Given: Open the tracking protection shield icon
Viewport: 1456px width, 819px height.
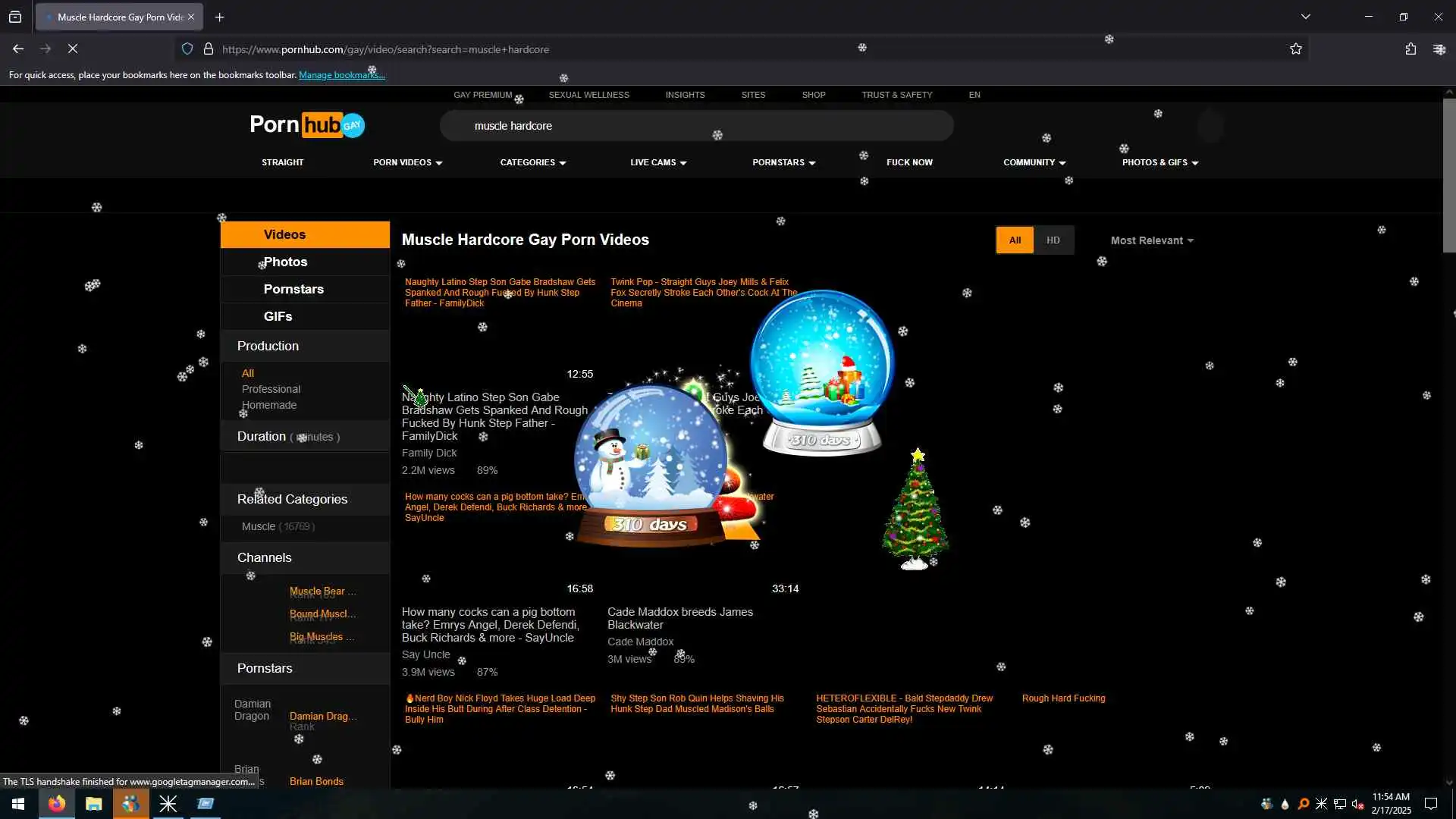Looking at the screenshot, I should [x=187, y=49].
